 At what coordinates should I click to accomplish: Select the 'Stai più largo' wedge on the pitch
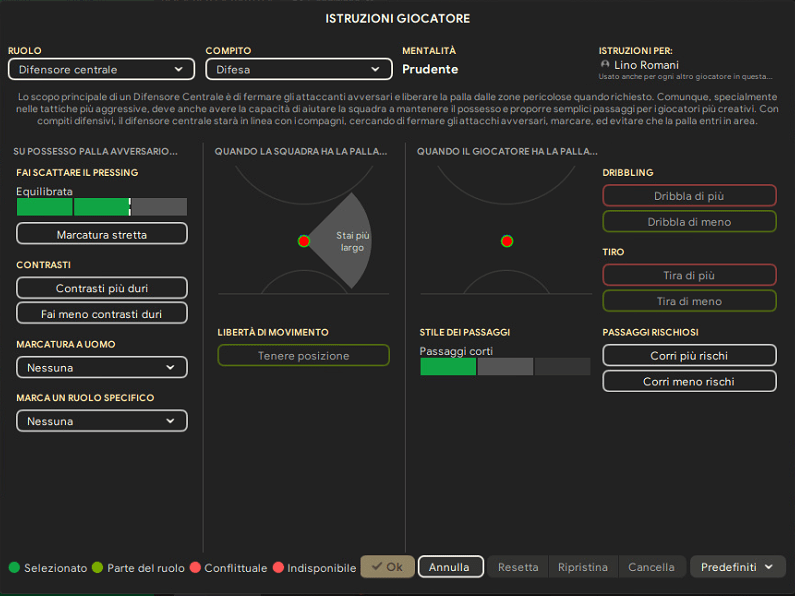(x=348, y=241)
